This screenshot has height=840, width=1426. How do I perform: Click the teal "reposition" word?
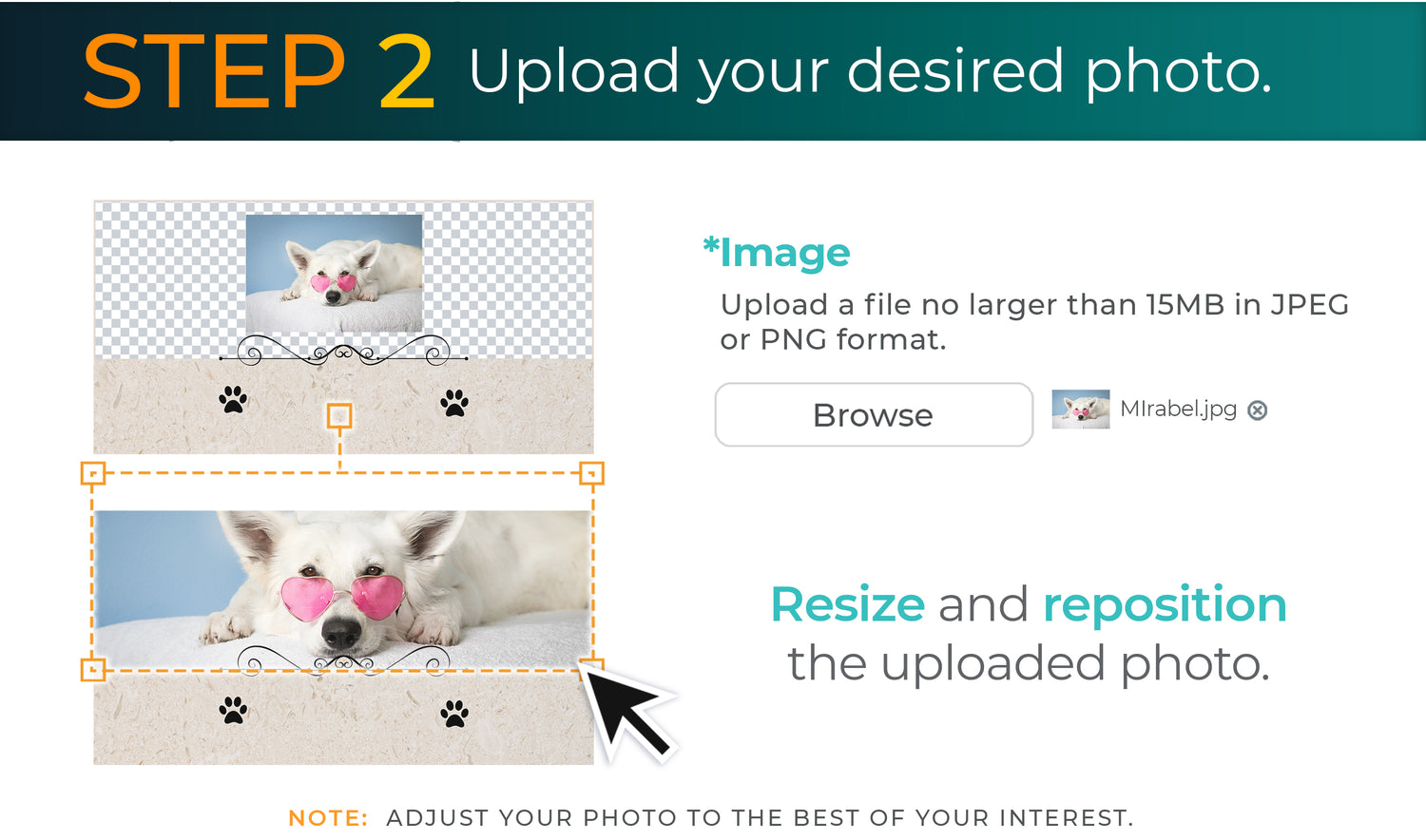click(1165, 606)
